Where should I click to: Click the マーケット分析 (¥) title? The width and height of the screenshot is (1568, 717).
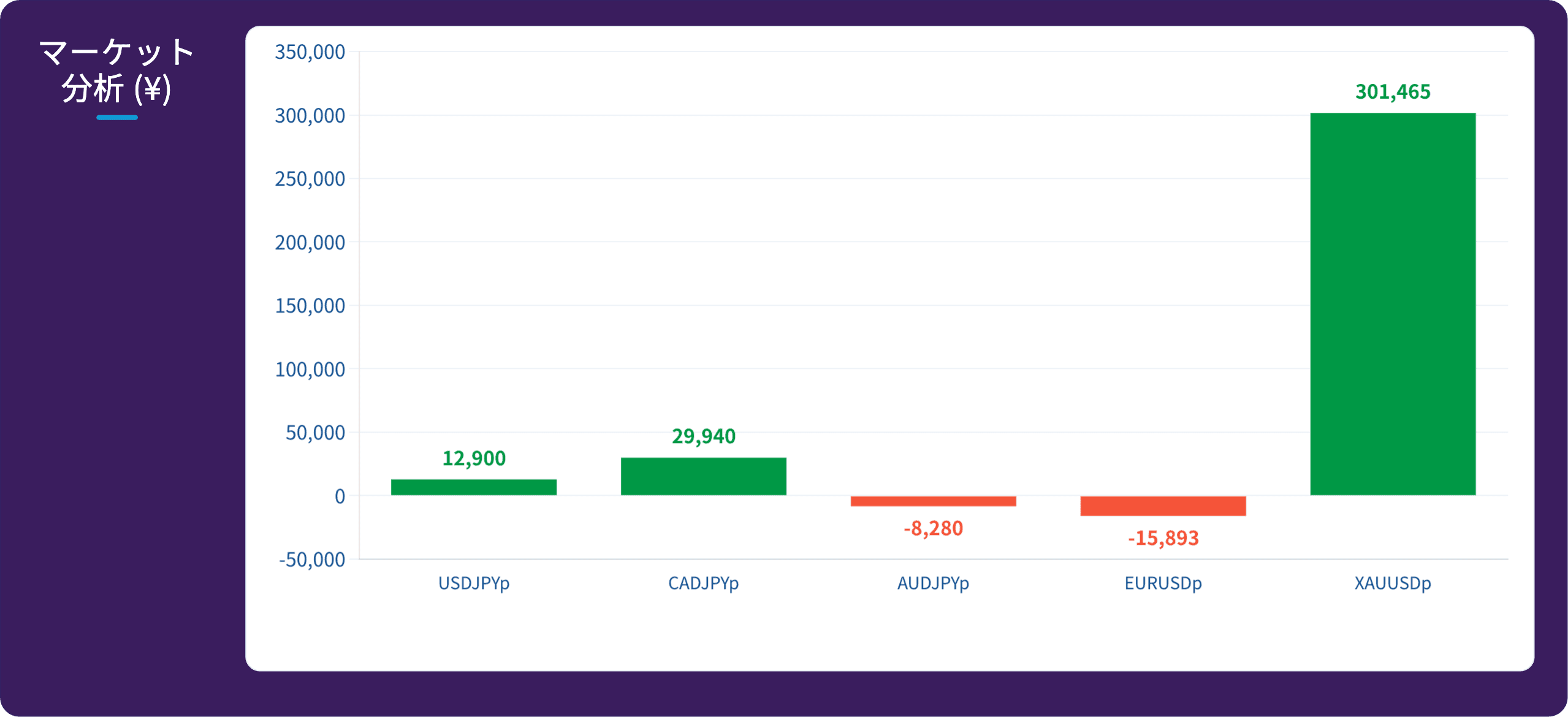pos(116,70)
